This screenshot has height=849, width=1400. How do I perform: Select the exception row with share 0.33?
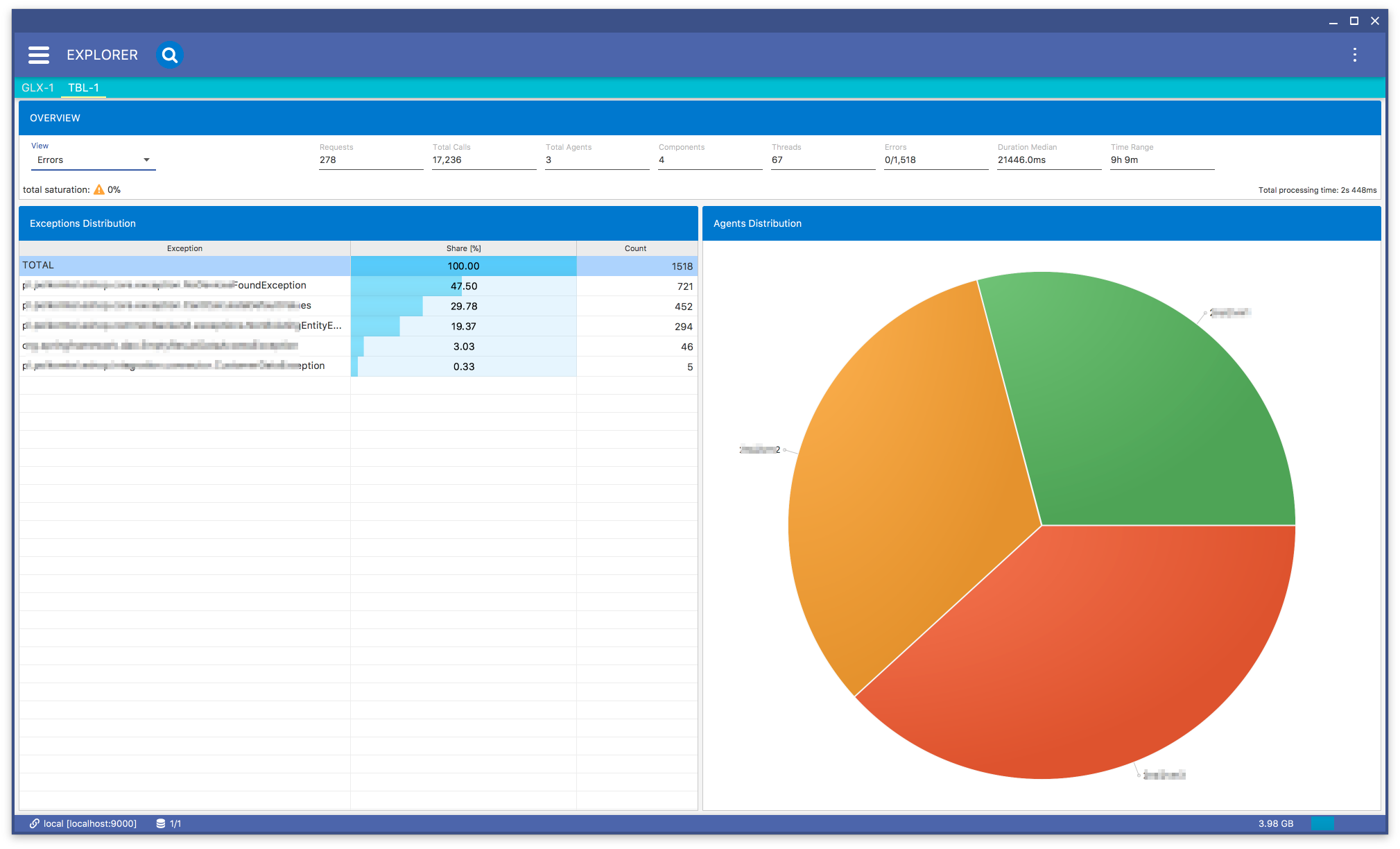(x=358, y=366)
